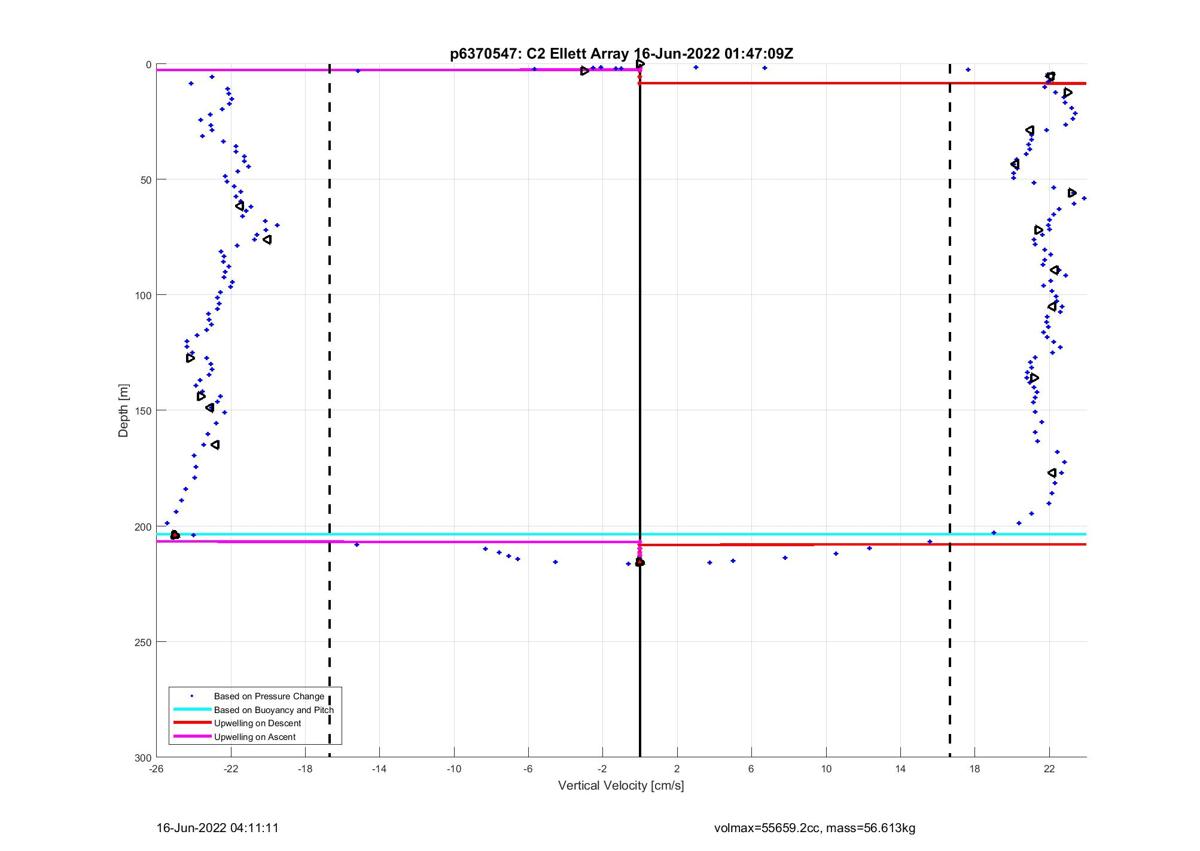
Task: Select legend entry 'Upwelling on Ascent'
Action: (x=255, y=736)
